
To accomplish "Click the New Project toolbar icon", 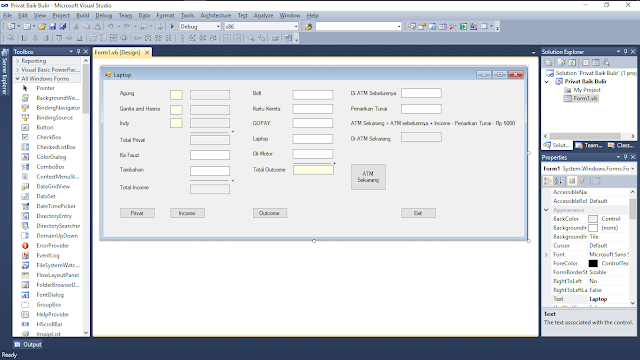I will click(x=11, y=27).
